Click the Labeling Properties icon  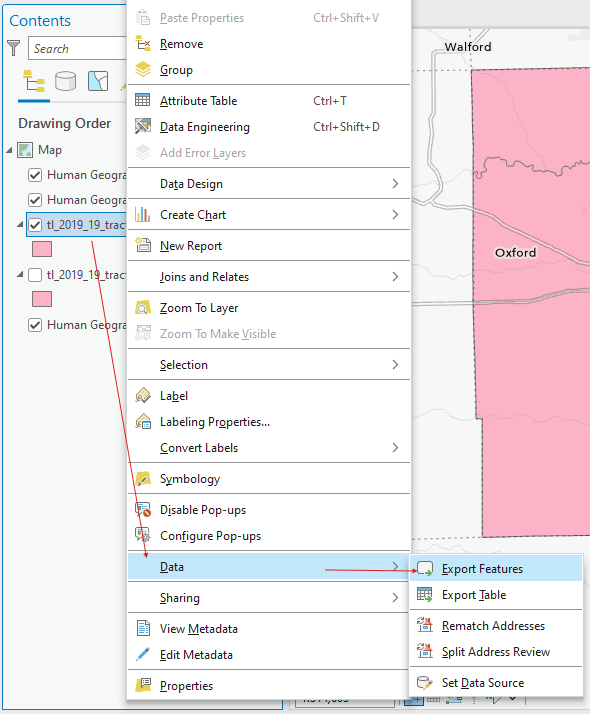[143, 422]
